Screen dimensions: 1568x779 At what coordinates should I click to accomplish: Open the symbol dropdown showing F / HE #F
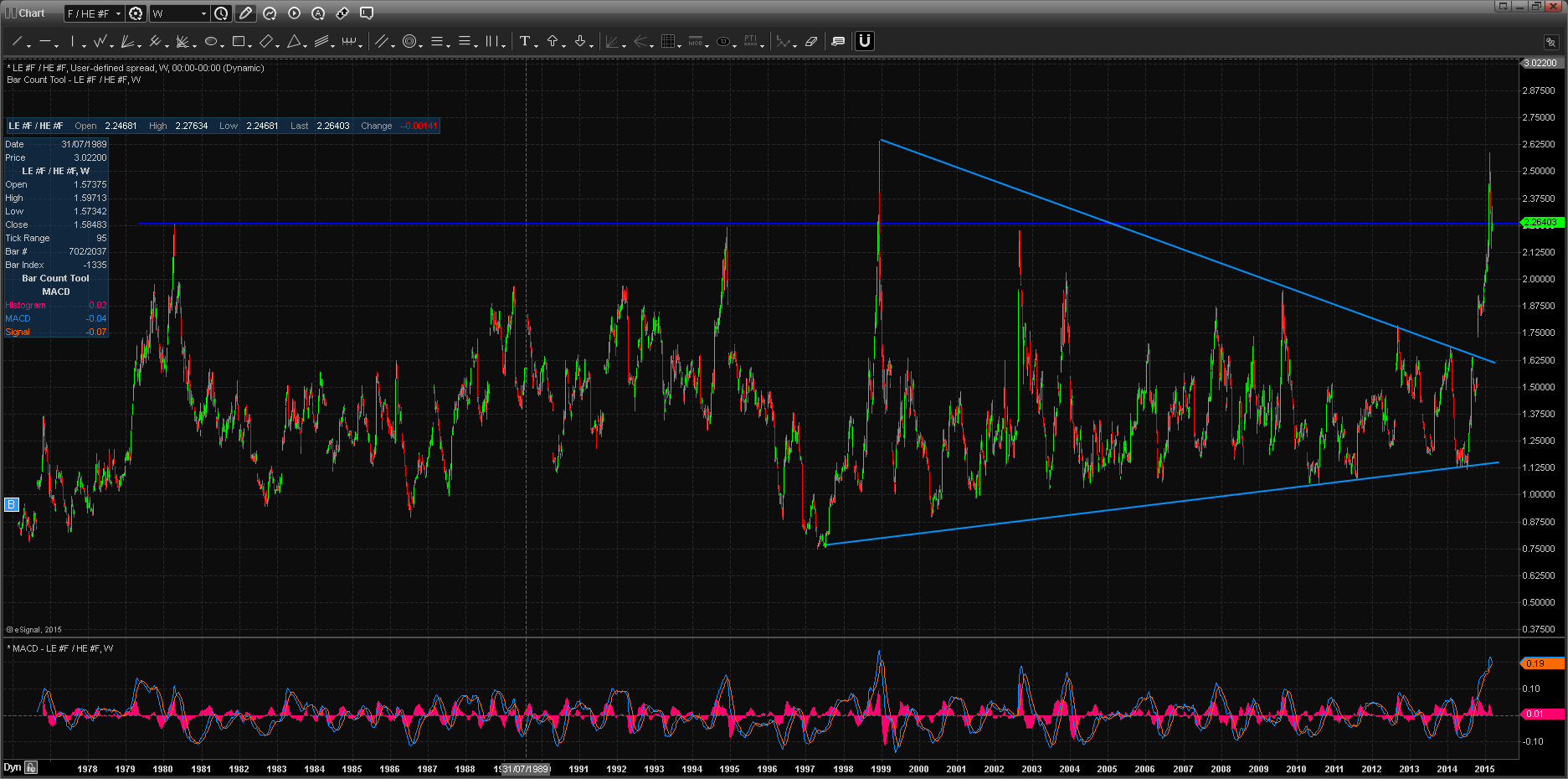pos(94,13)
